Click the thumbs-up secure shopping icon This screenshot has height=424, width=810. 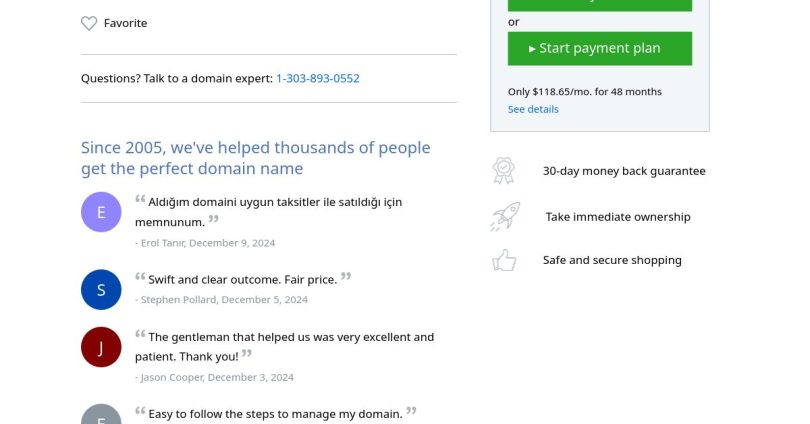coord(504,260)
